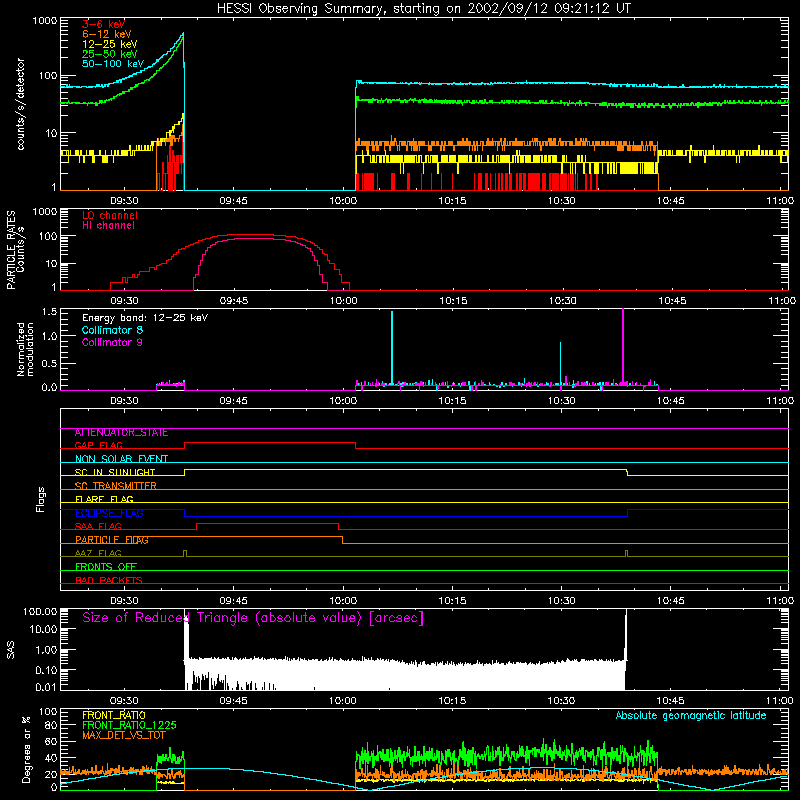Screen dimensions: 800x800
Task: Click the BAD_PACKETS flag label
Action: point(109,580)
